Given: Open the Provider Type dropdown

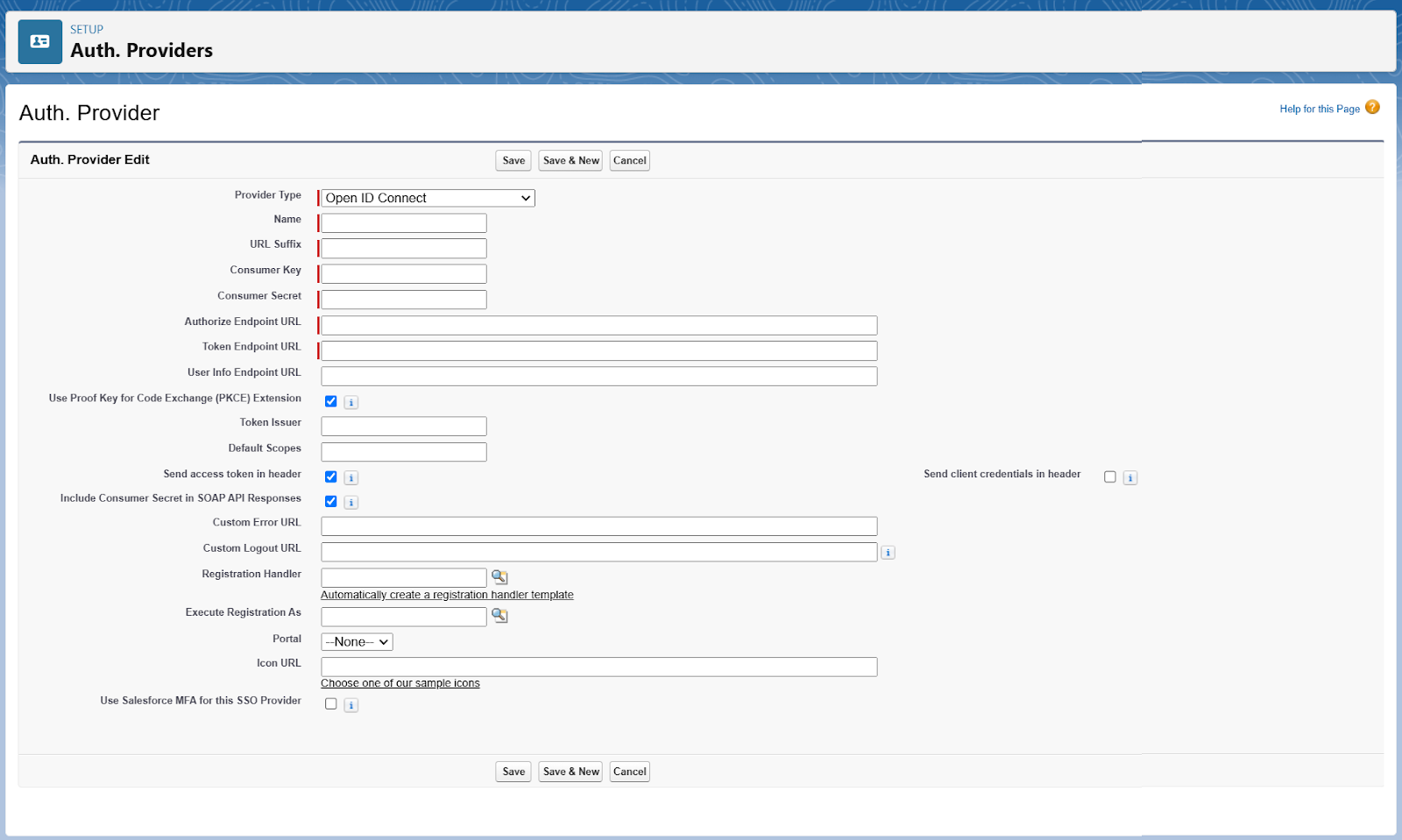Looking at the screenshot, I should click(x=428, y=199).
